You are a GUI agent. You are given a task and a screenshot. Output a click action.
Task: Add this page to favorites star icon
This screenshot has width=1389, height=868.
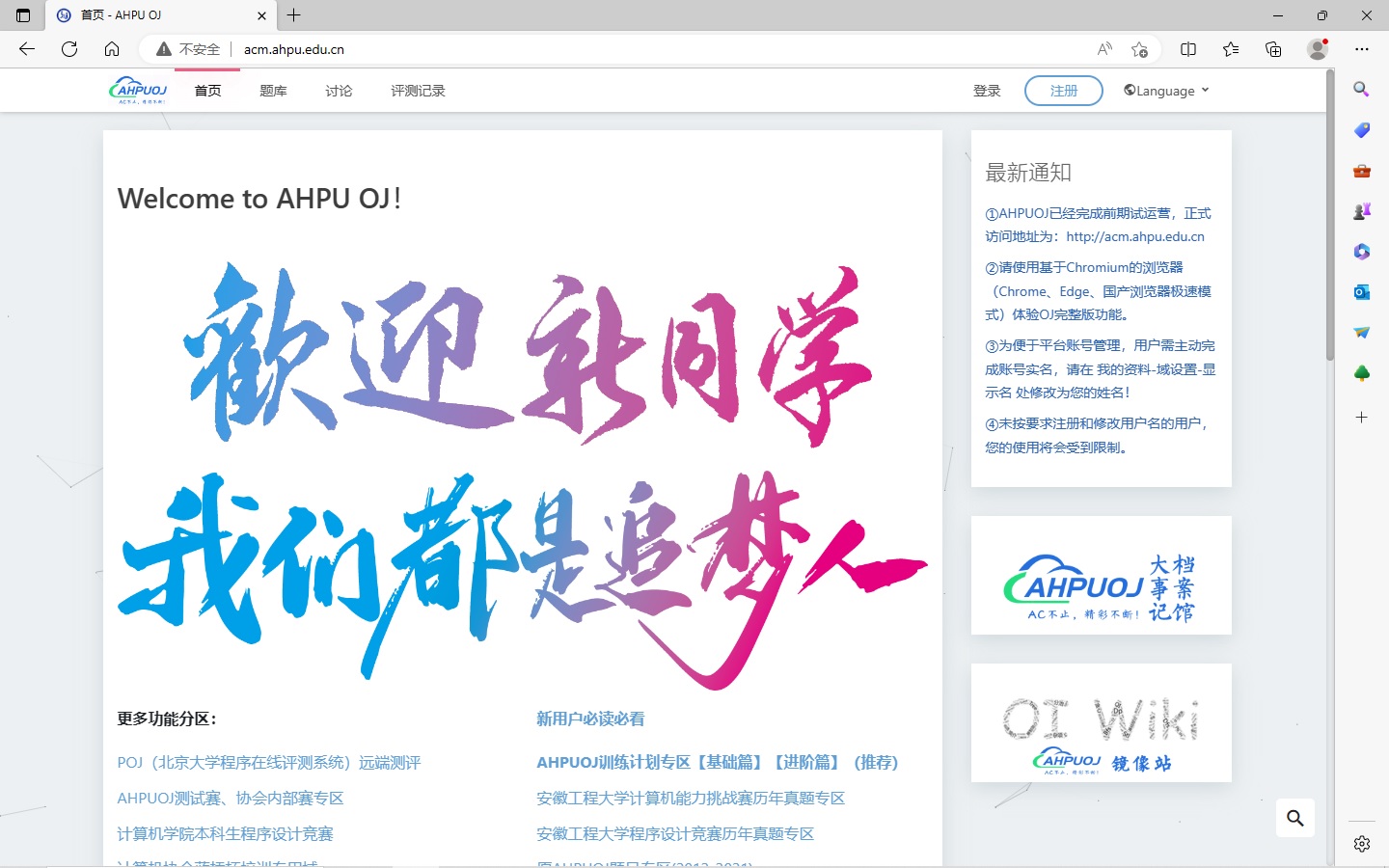point(1139,49)
